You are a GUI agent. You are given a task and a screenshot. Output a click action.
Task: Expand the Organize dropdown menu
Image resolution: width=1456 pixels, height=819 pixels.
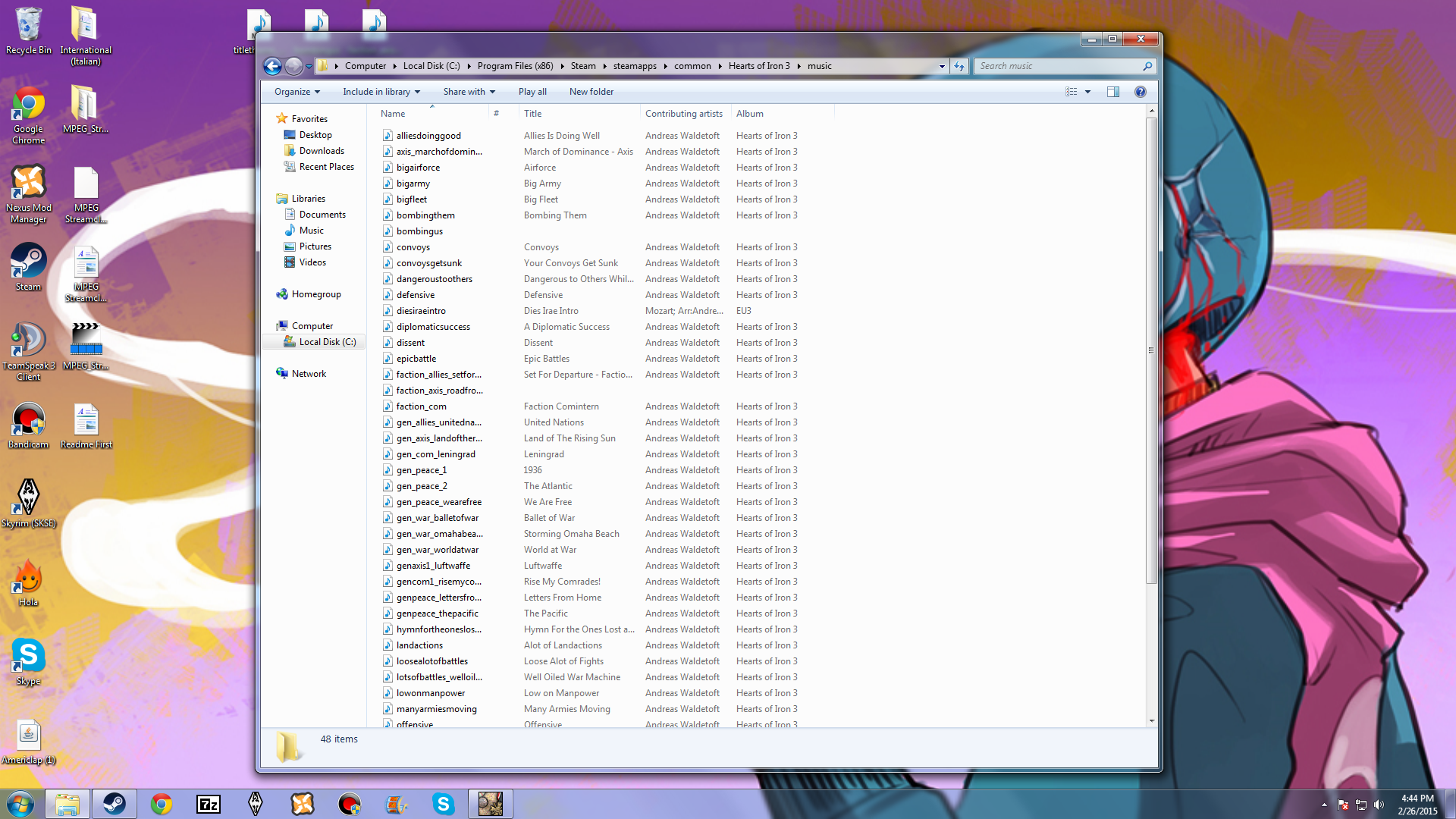(x=297, y=92)
